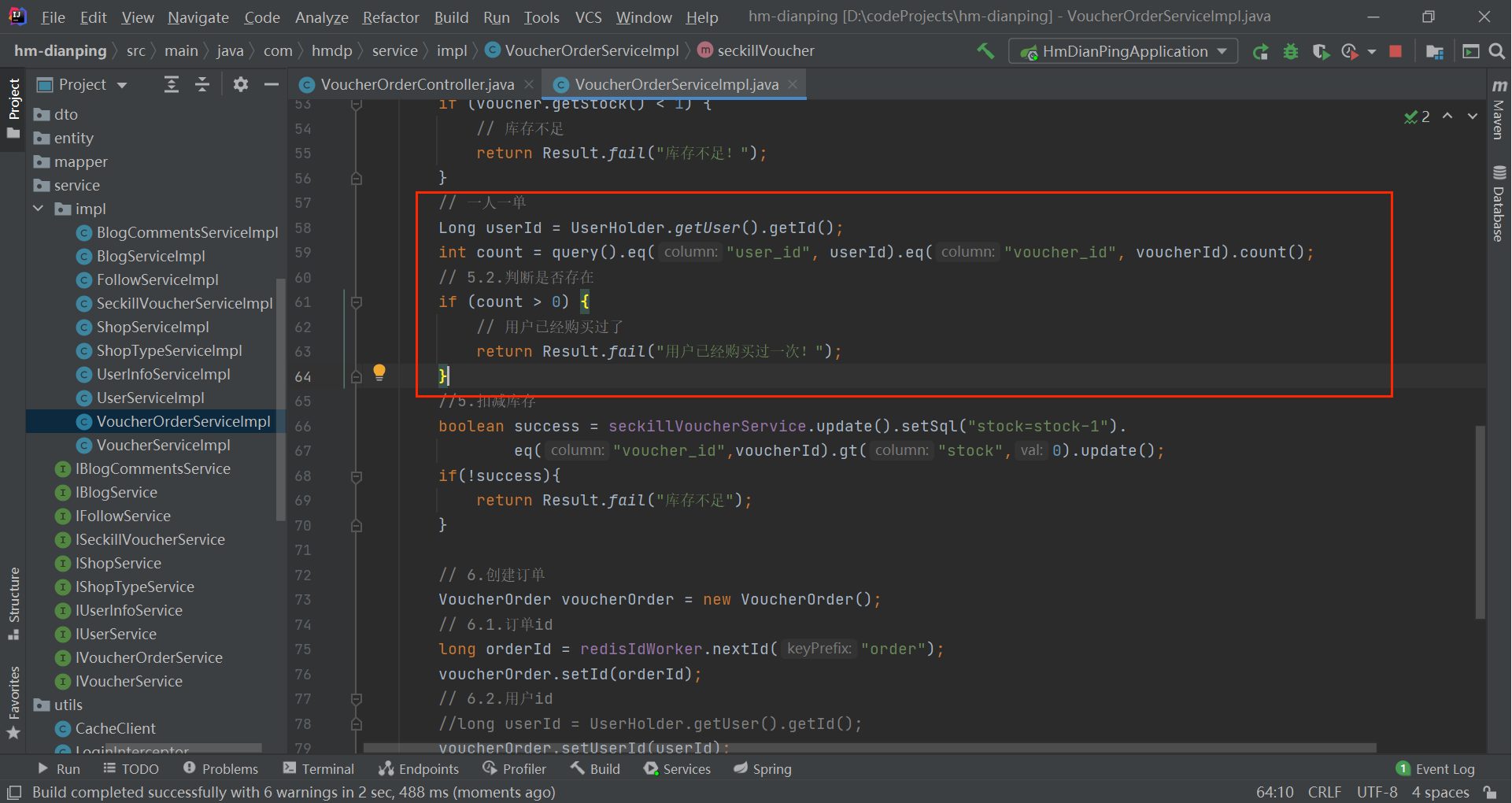1512x803 pixels.
Task: Open the Endpoints tool window
Action: pos(419,769)
